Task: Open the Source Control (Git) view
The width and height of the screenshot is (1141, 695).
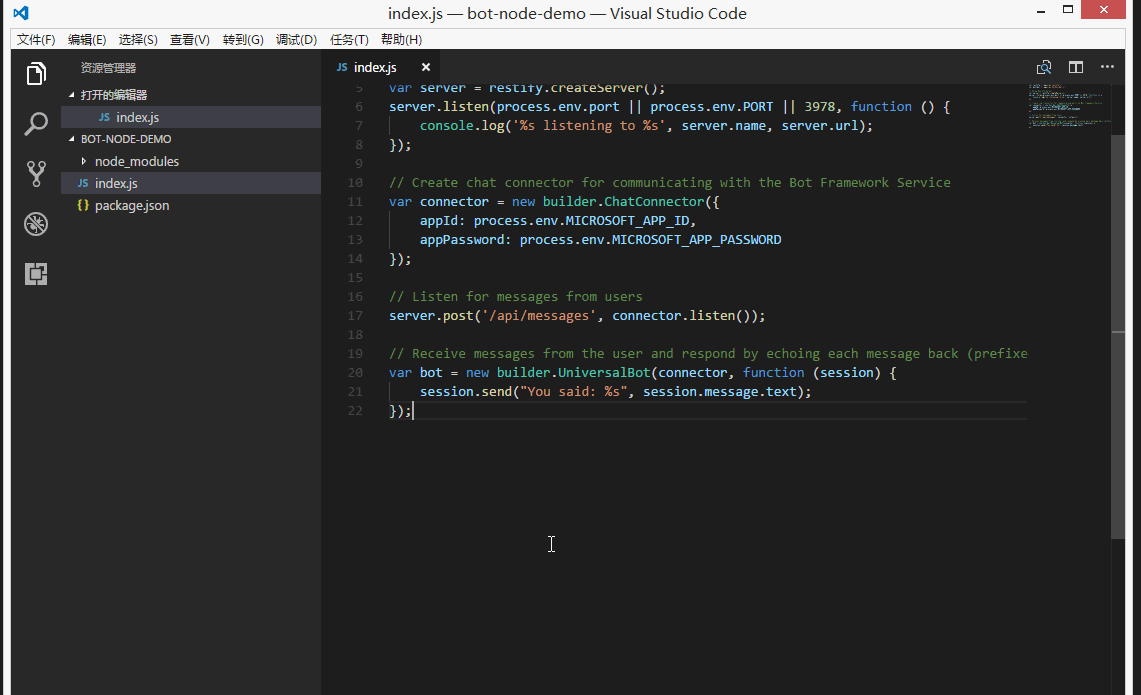Action: [36, 174]
